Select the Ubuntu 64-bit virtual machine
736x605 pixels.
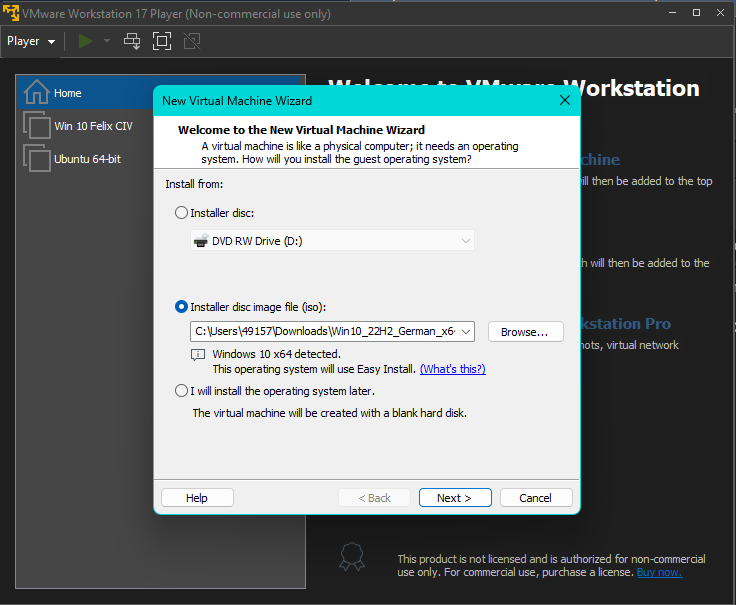(x=89, y=159)
